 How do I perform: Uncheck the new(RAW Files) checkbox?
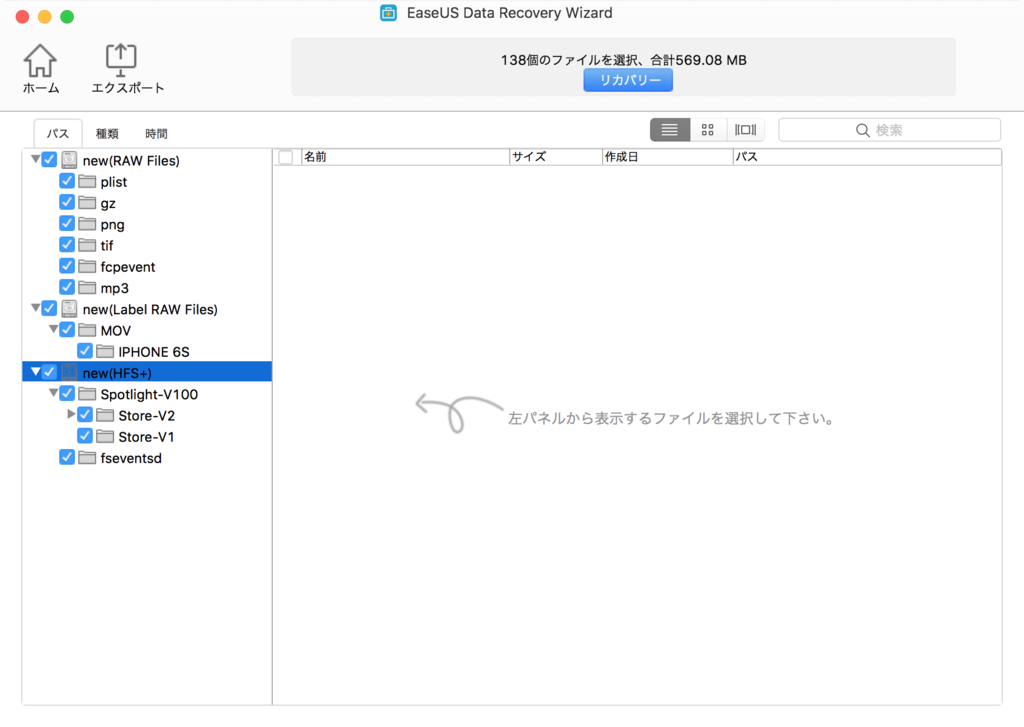click(x=49, y=159)
